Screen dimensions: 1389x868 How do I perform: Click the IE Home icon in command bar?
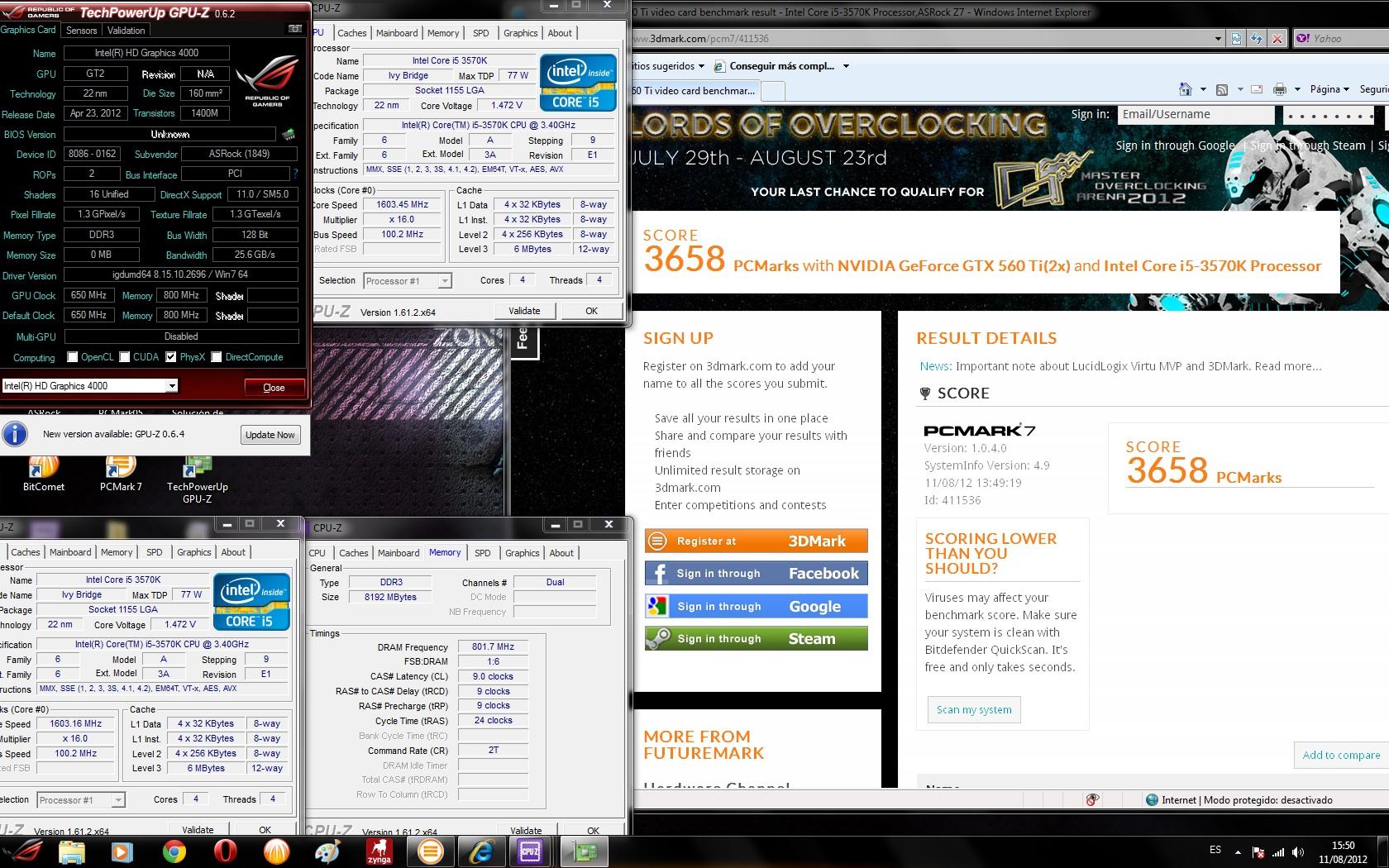[x=1186, y=89]
